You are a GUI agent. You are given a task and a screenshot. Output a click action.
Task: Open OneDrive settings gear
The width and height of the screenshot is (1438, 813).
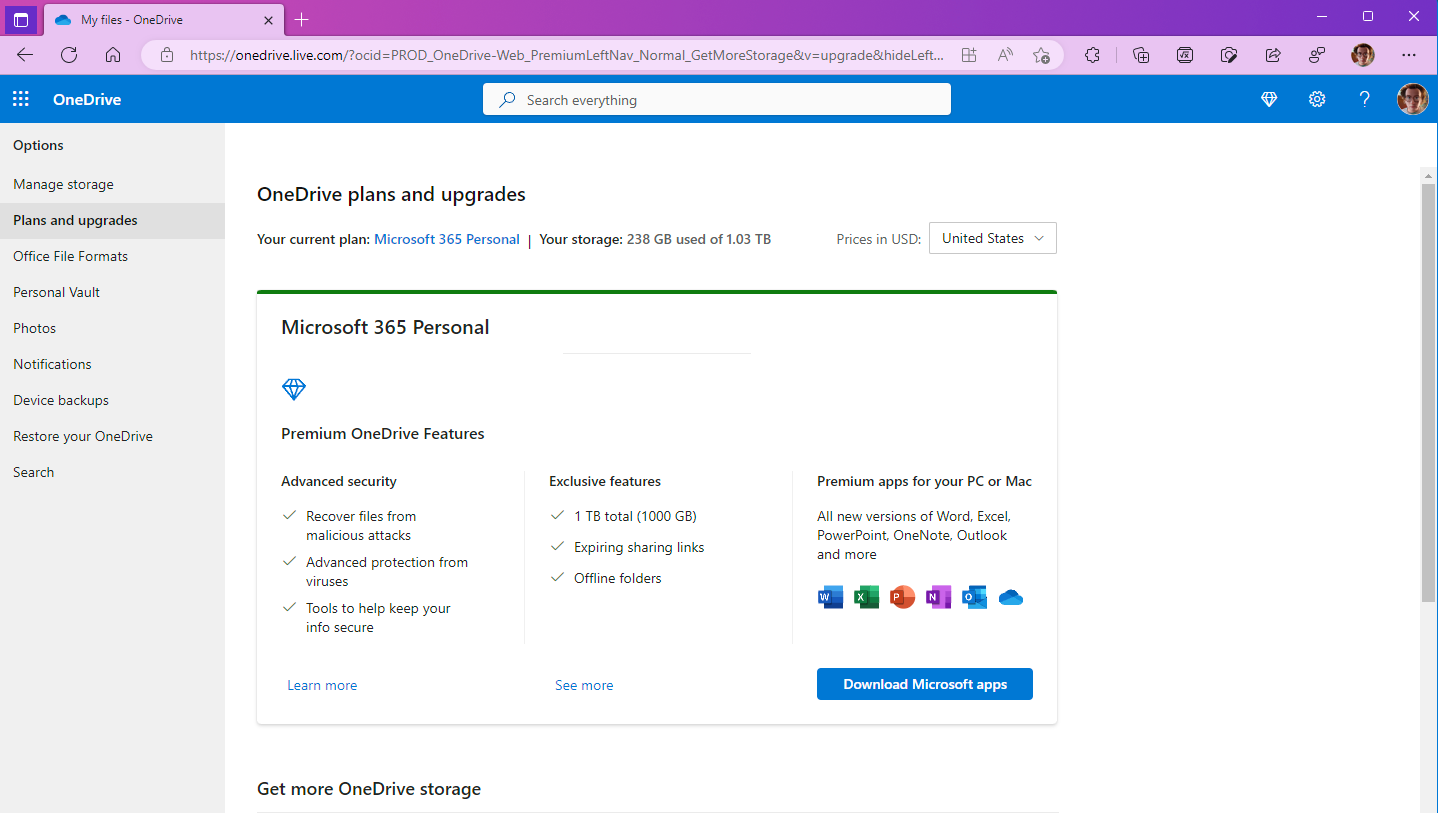[x=1317, y=99]
